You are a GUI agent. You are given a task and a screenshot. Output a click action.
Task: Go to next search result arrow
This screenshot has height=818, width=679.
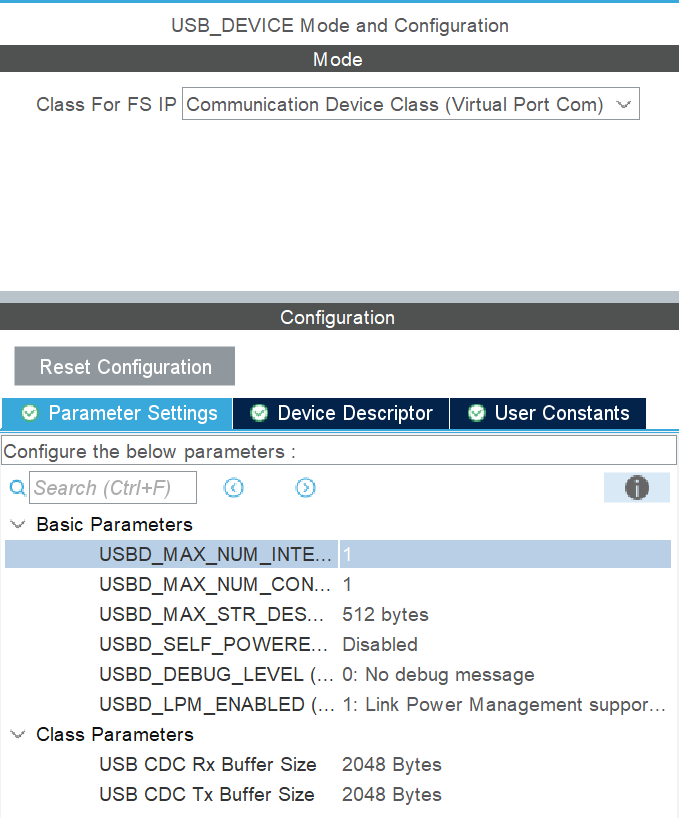[x=306, y=488]
